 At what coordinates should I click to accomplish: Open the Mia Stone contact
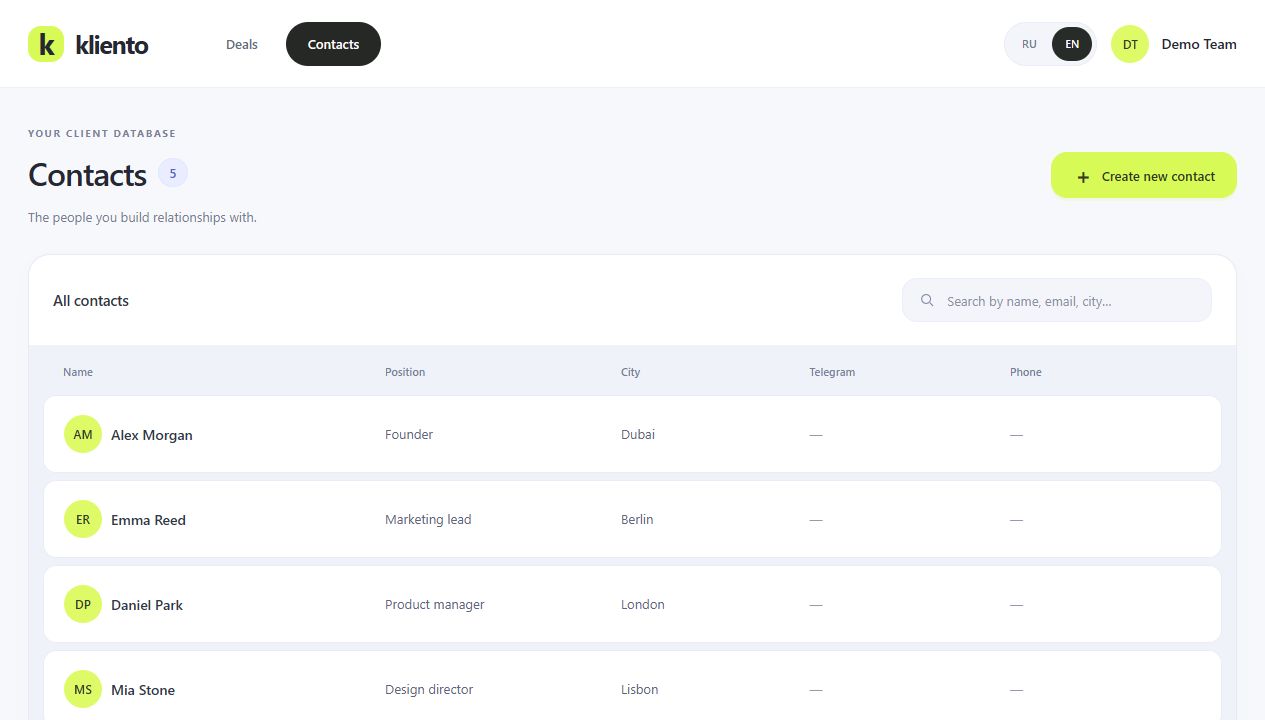click(632, 686)
